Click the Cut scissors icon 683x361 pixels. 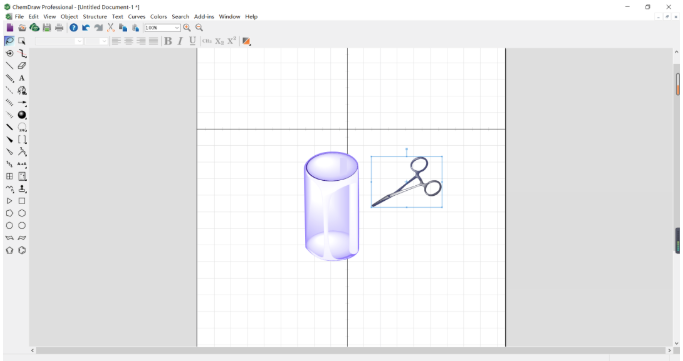pos(111,27)
